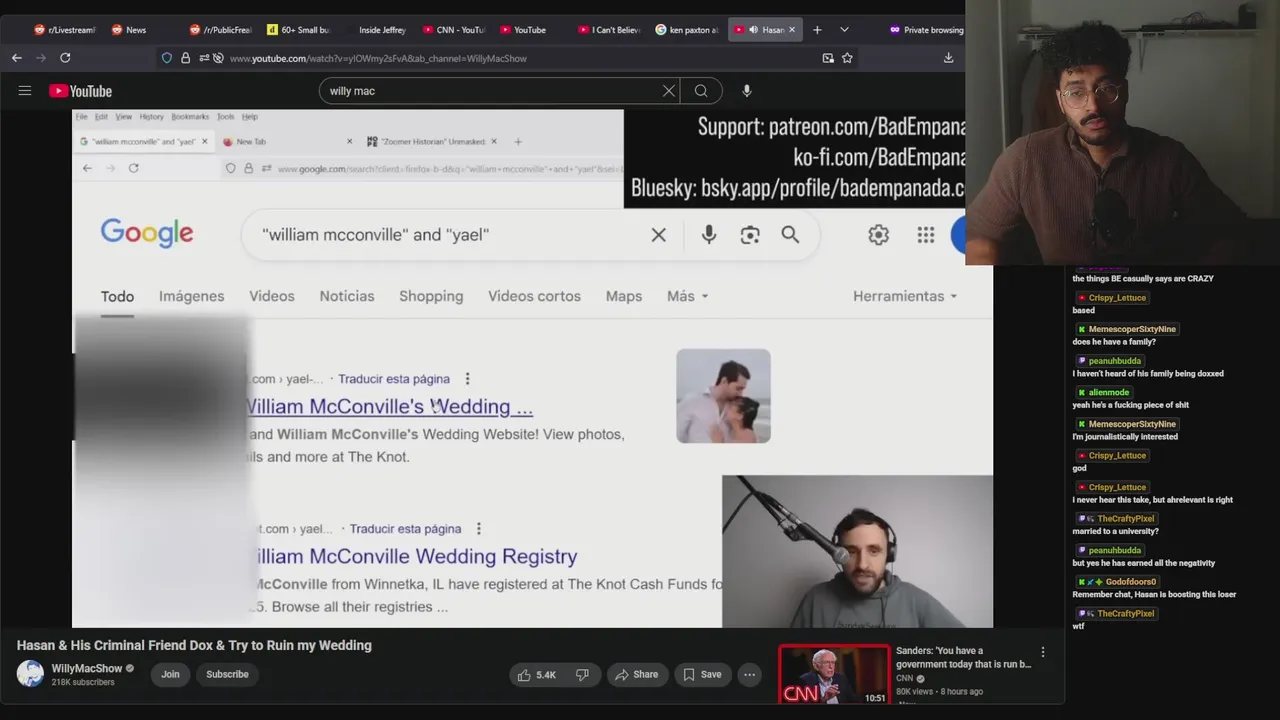1280x720 pixels.
Task: Open Google apps grid in video
Action: 926,235
